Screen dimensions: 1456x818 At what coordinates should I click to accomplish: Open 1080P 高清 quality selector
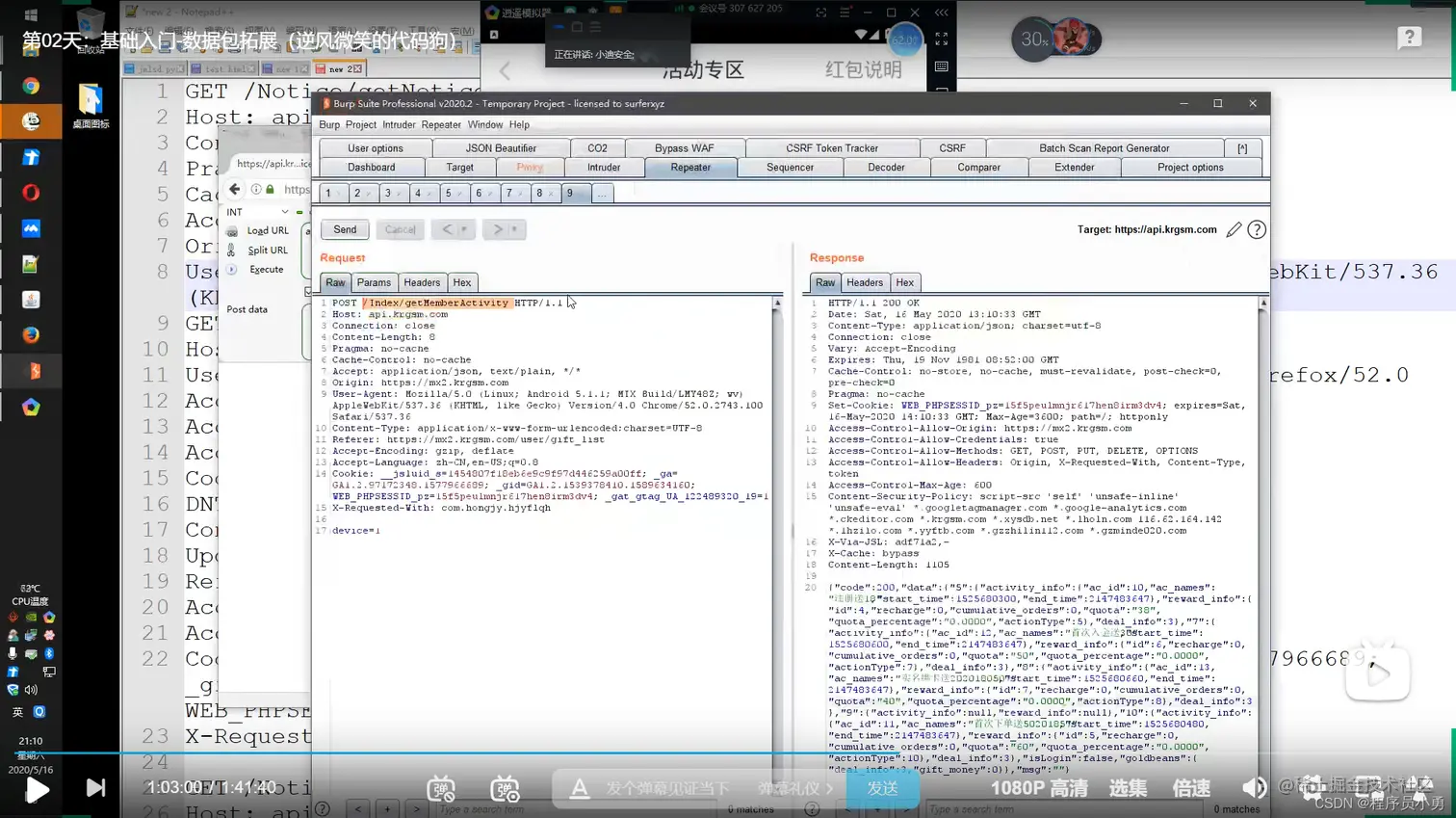1039,788
